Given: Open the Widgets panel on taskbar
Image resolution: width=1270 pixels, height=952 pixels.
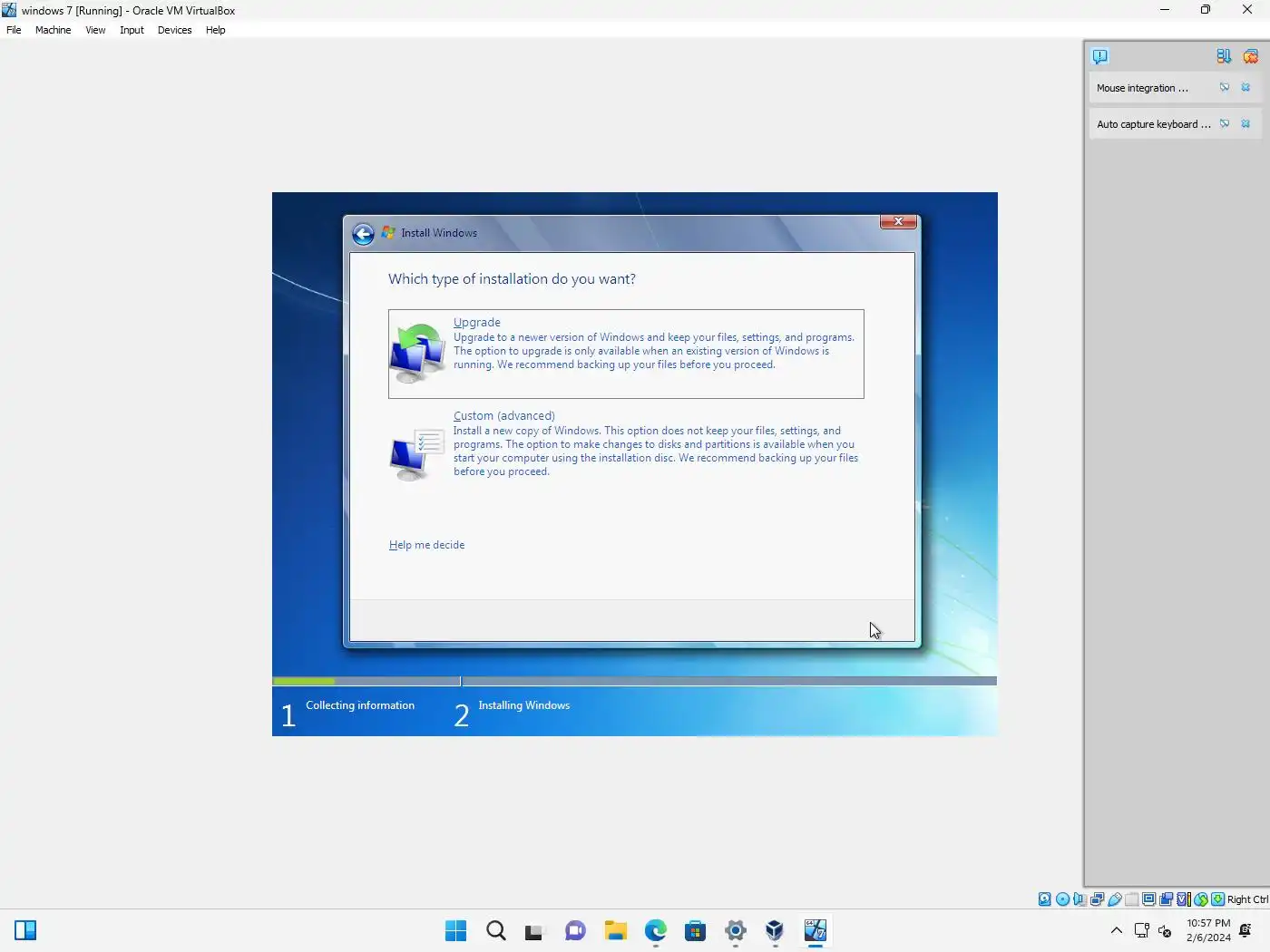Looking at the screenshot, I should [x=25, y=930].
